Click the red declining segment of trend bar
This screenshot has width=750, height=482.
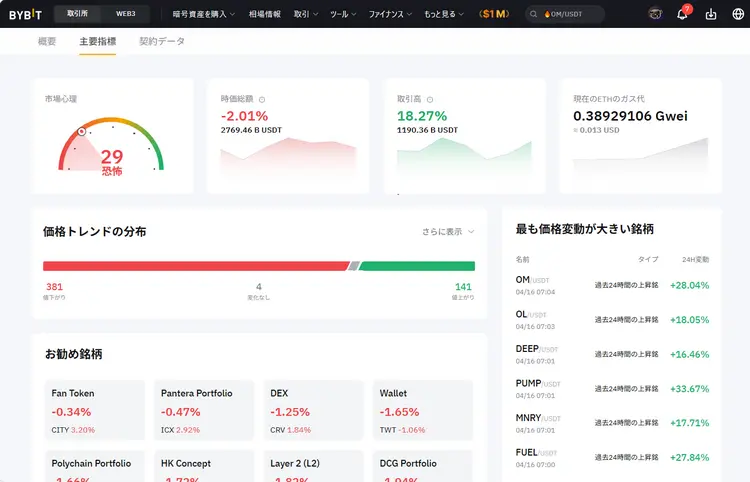pos(196,266)
